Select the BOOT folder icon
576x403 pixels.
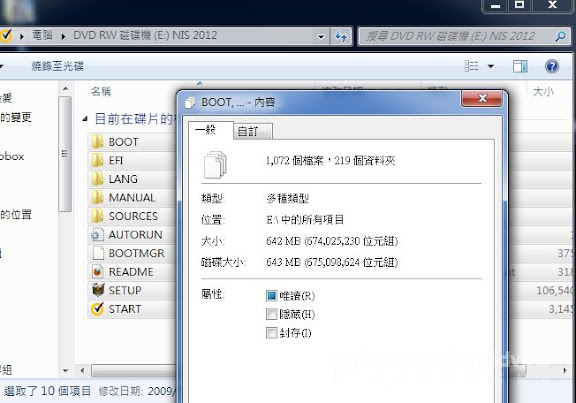click(97, 141)
